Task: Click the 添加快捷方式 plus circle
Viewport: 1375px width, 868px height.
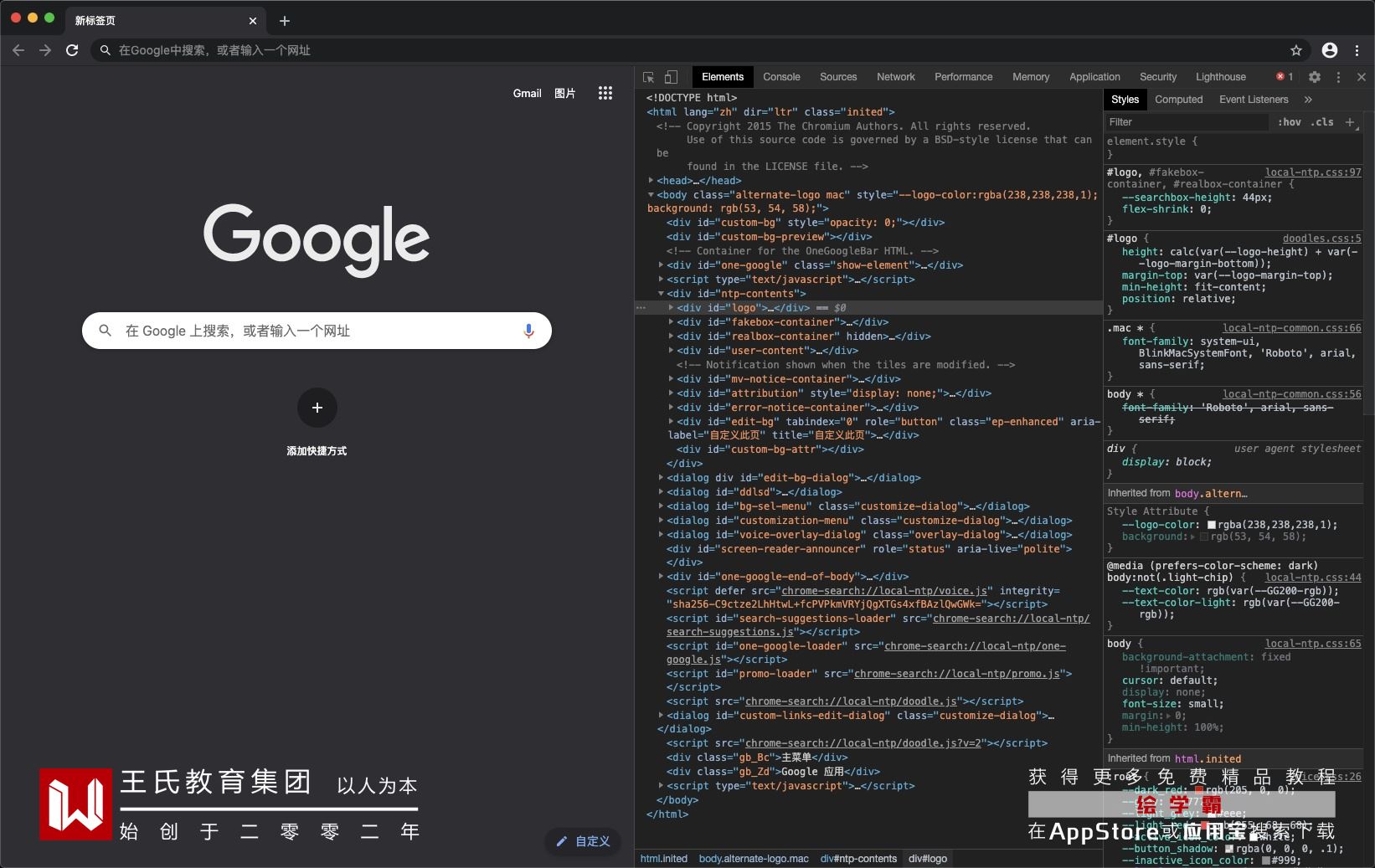Action: [x=317, y=408]
